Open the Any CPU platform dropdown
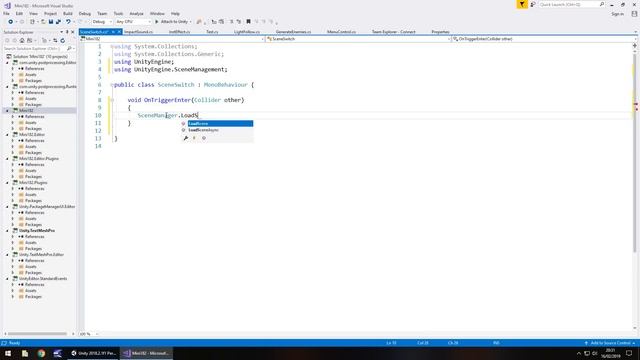This screenshot has height=360, width=640. click(x=133, y=22)
